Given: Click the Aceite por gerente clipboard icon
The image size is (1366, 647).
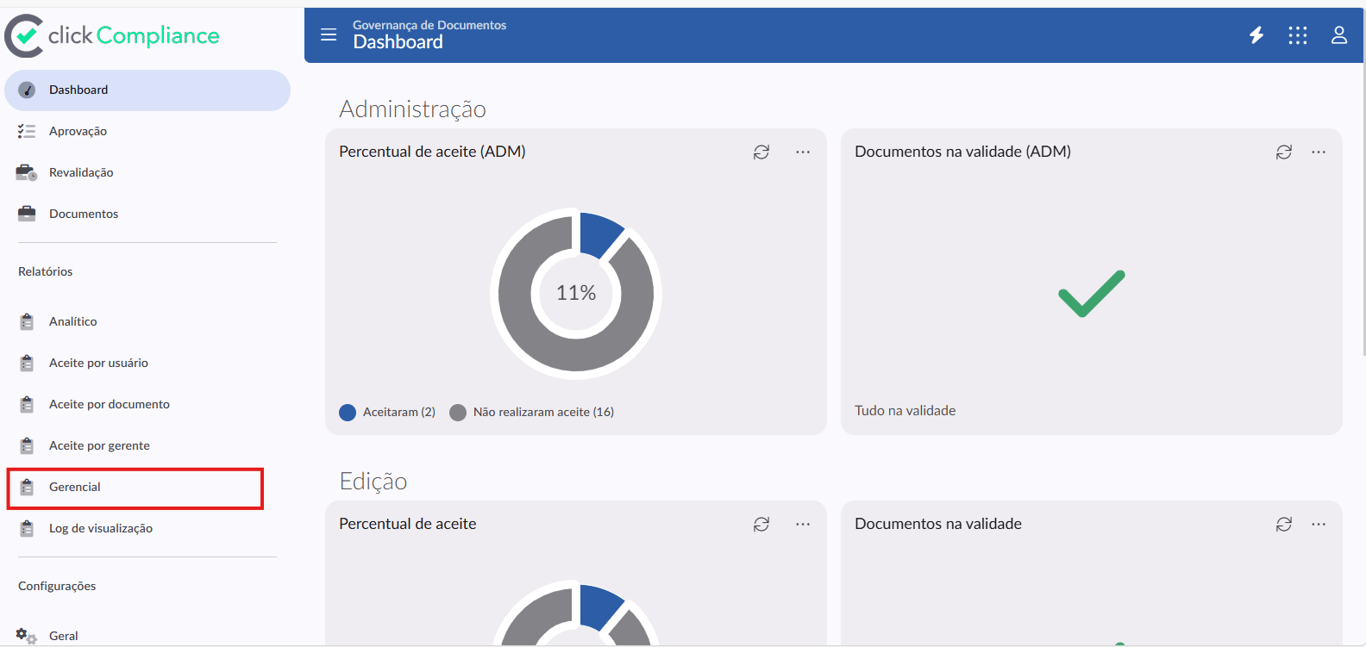Looking at the screenshot, I should [x=27, y=445].
